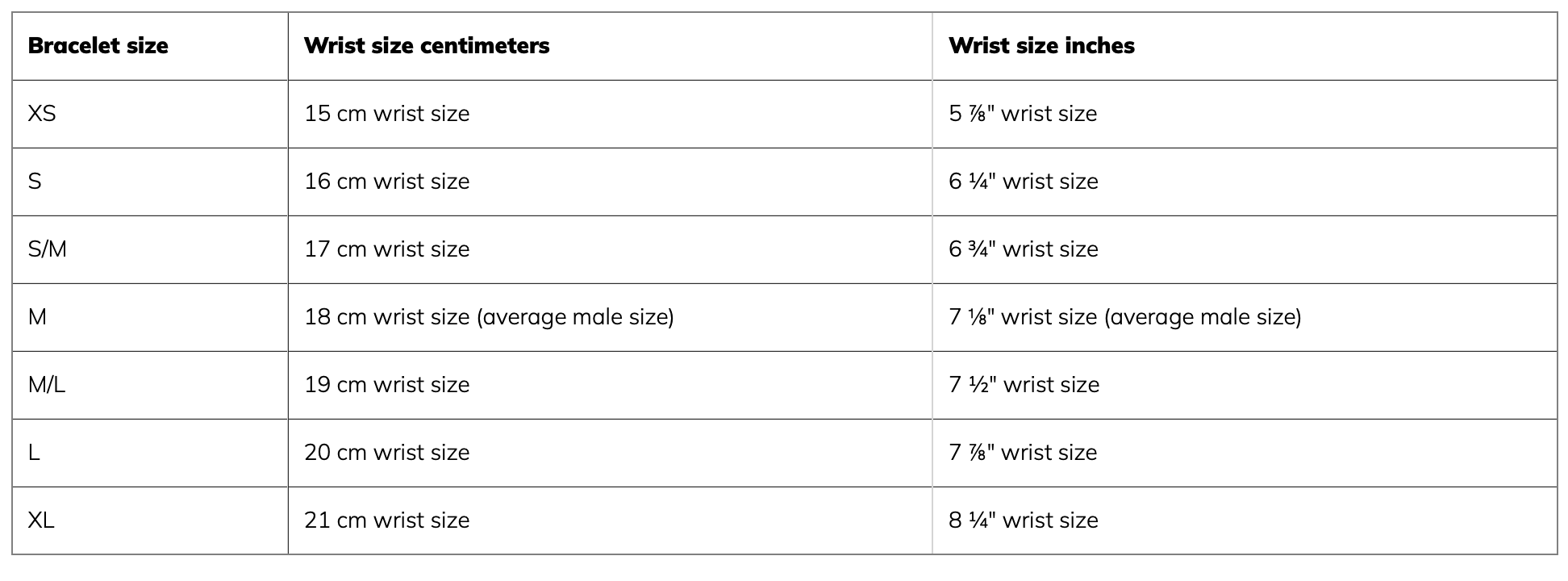Select the L bracelet size cell

34,453
